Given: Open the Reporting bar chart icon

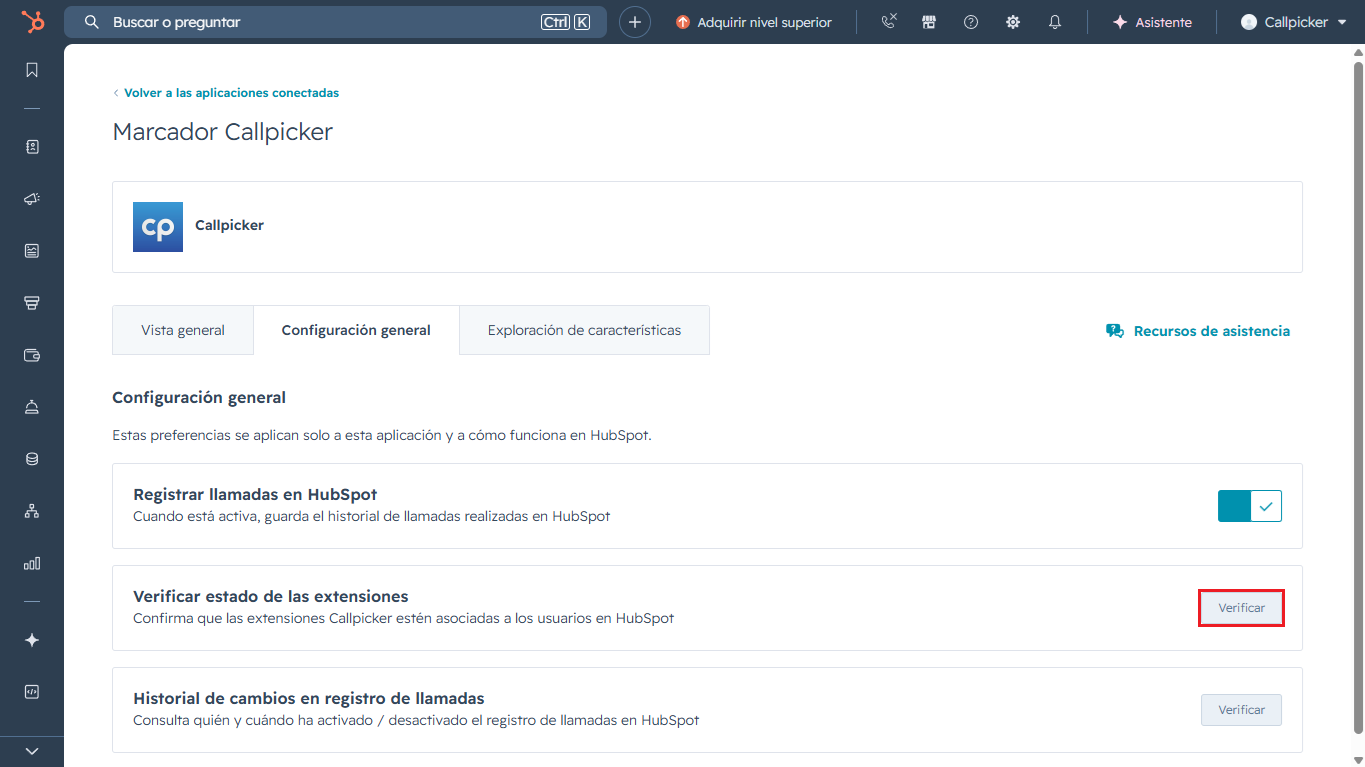Looking at the screenshot, I should pyautogui.click(x=32, y=563).
